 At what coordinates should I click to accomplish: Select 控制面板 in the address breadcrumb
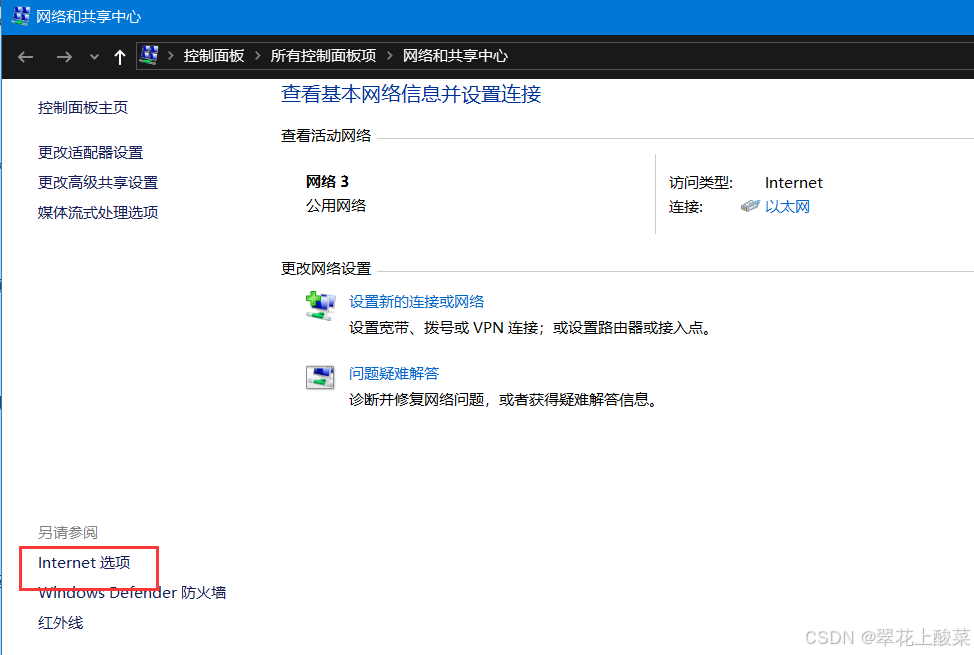[213, 56]
